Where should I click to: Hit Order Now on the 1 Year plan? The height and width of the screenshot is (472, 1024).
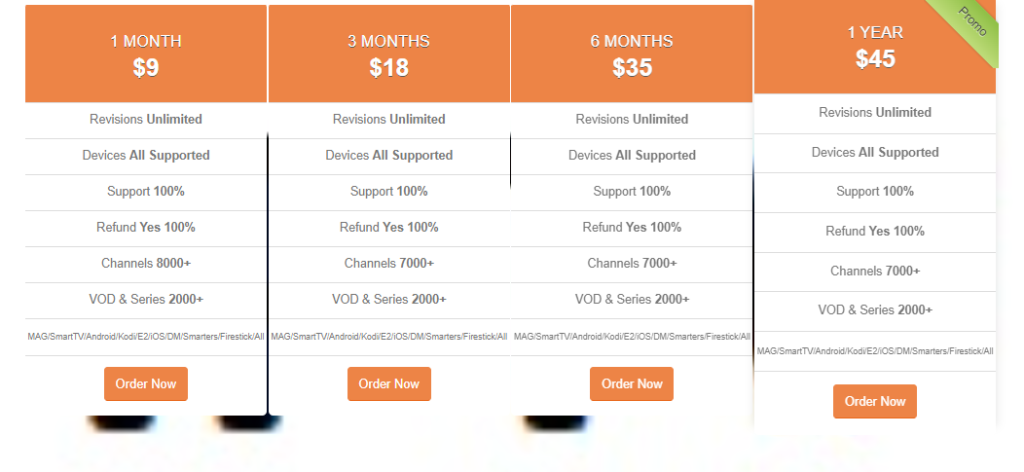click(x=875, y=401)
